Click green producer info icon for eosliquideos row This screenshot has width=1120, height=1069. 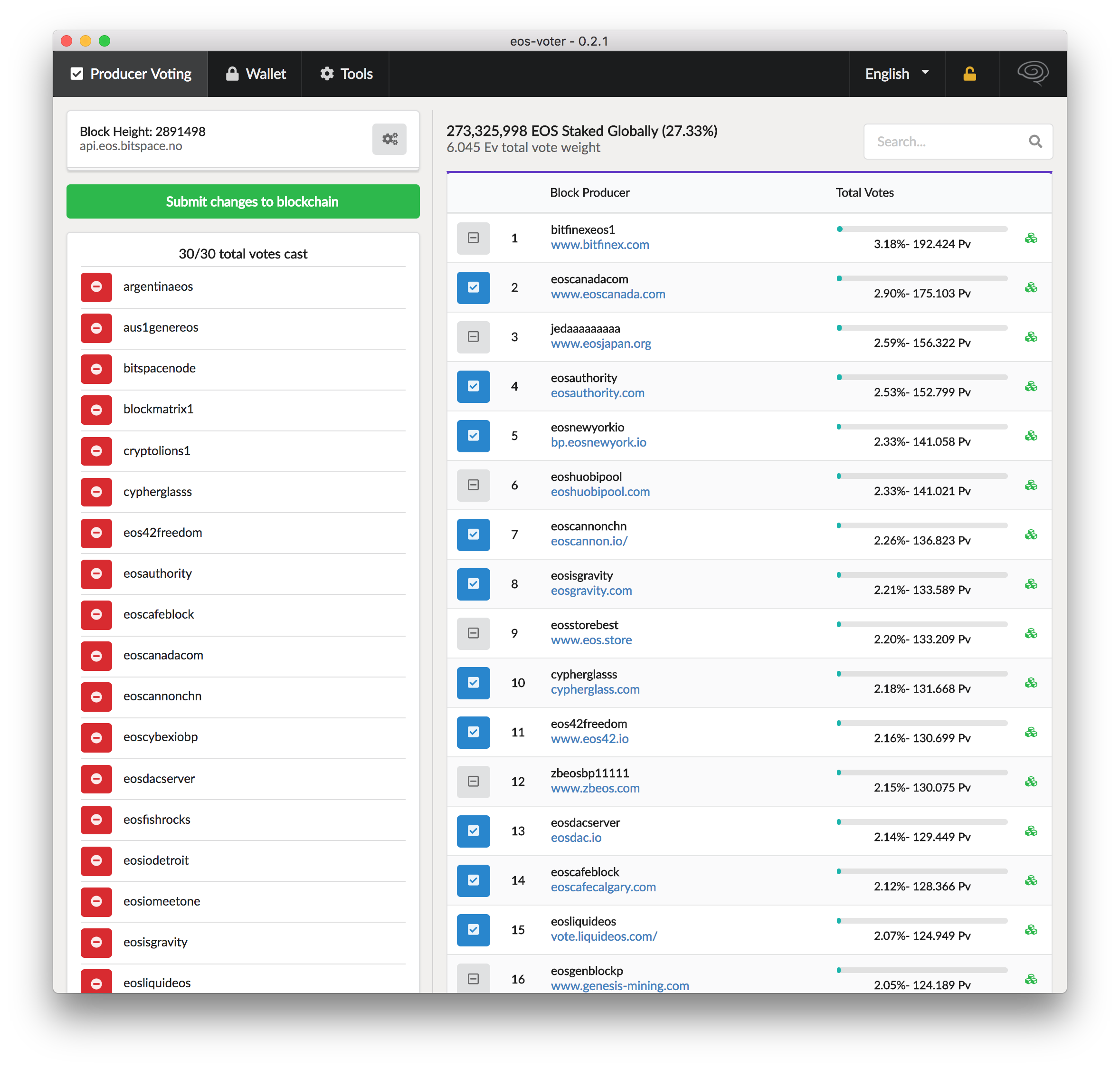point(1031,930)
